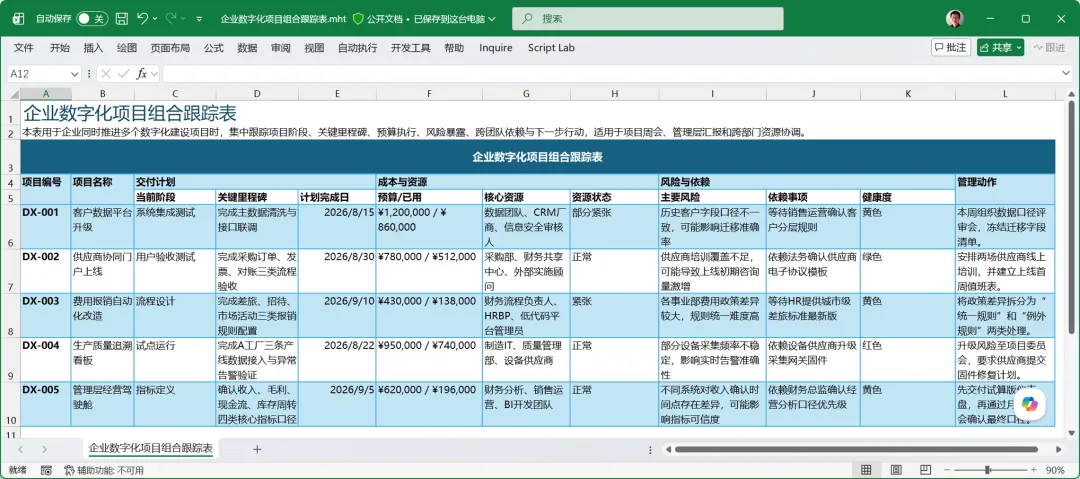Select the 红色 health status cell
This screenshot has height=479, width=1080.
pos(908,360)
